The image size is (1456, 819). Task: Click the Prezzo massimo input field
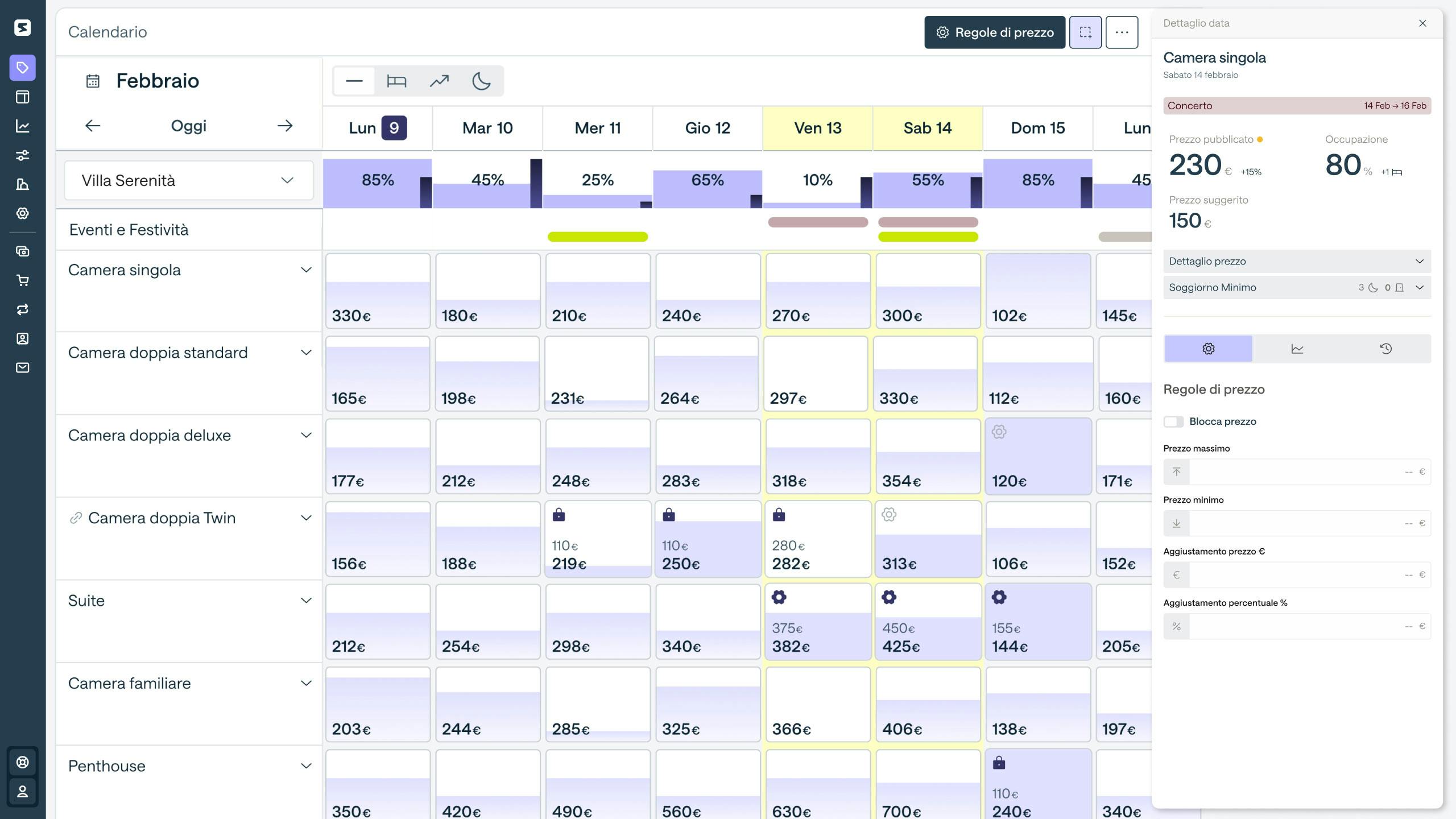[x=1297, y=471]
